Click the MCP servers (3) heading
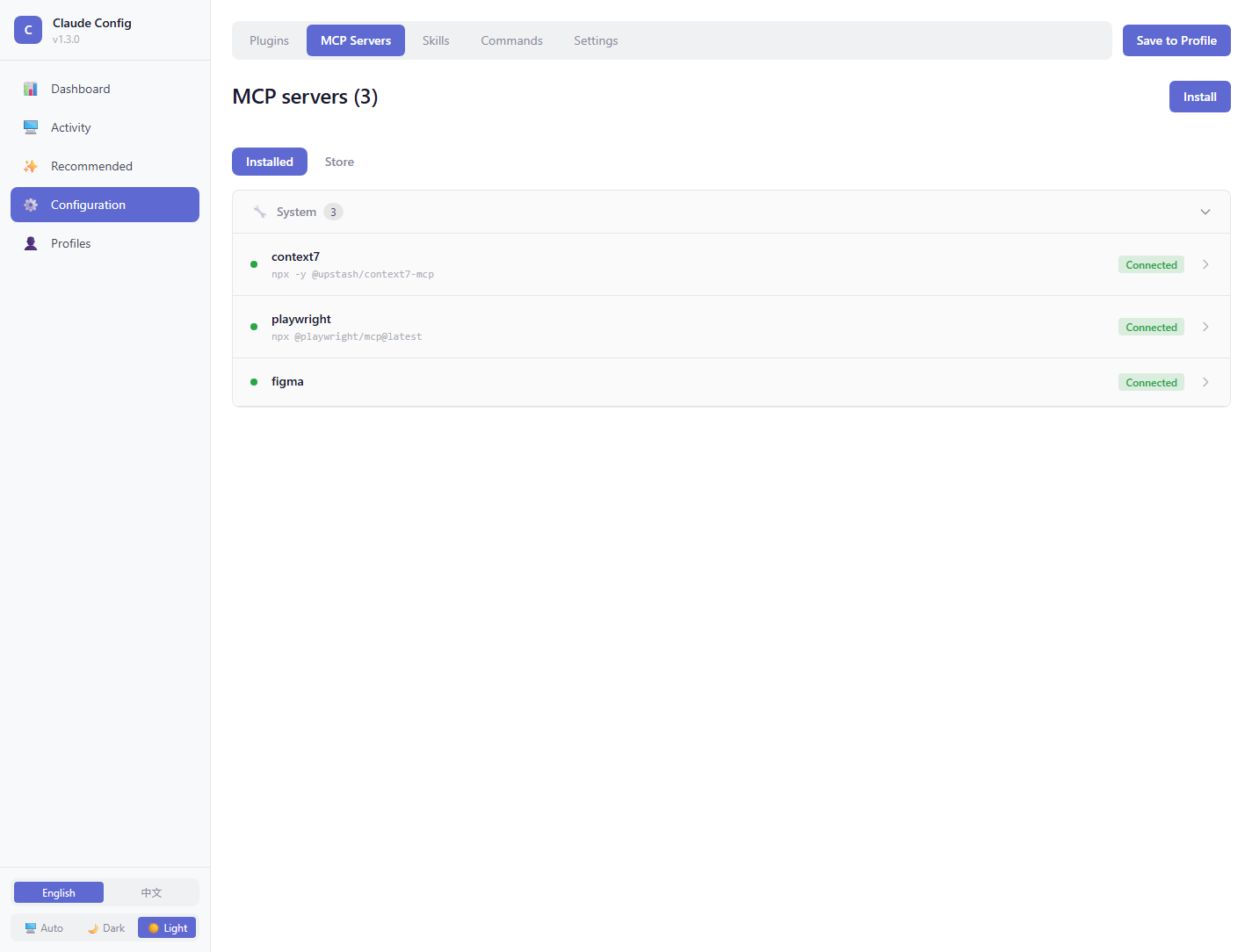The width and height of the screenshot is (1252, 952). coord(305,97)
